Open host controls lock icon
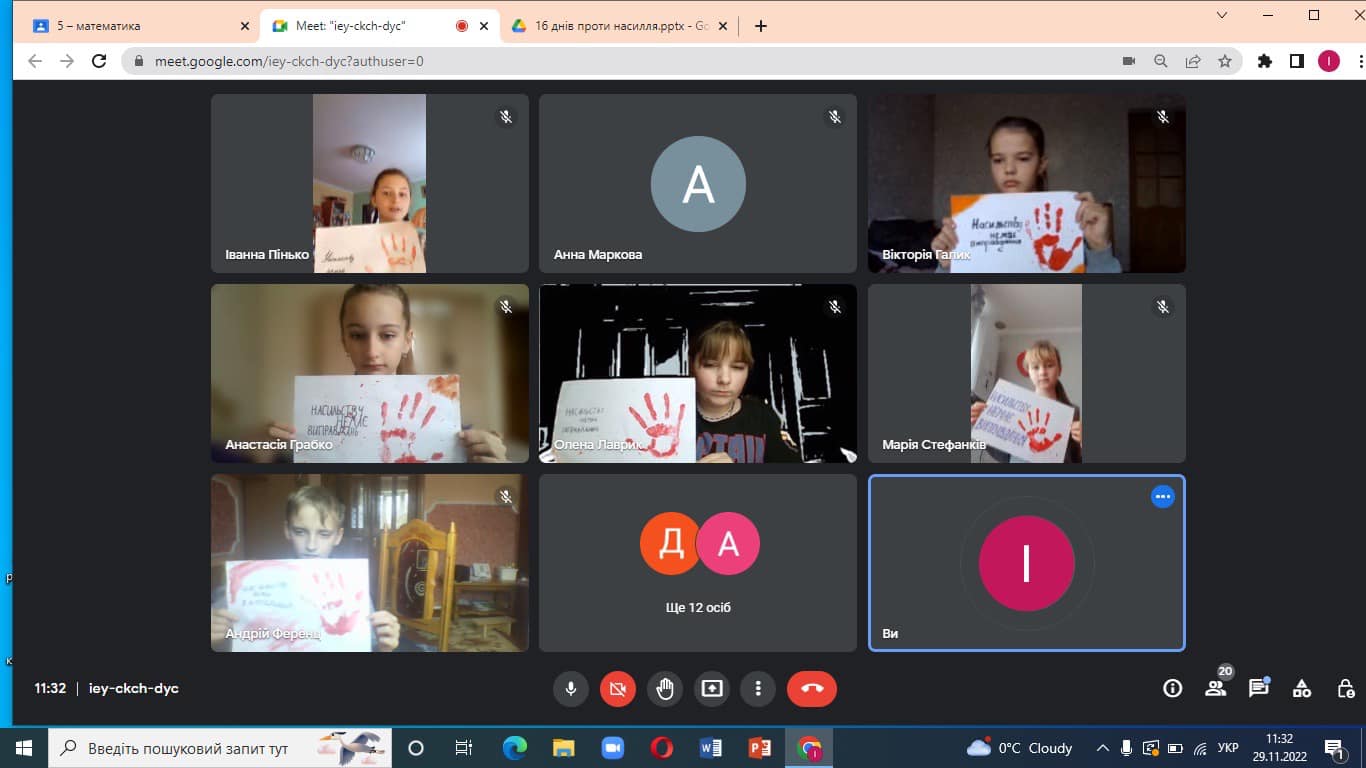1366x768 pixels. pos(1345,688)
